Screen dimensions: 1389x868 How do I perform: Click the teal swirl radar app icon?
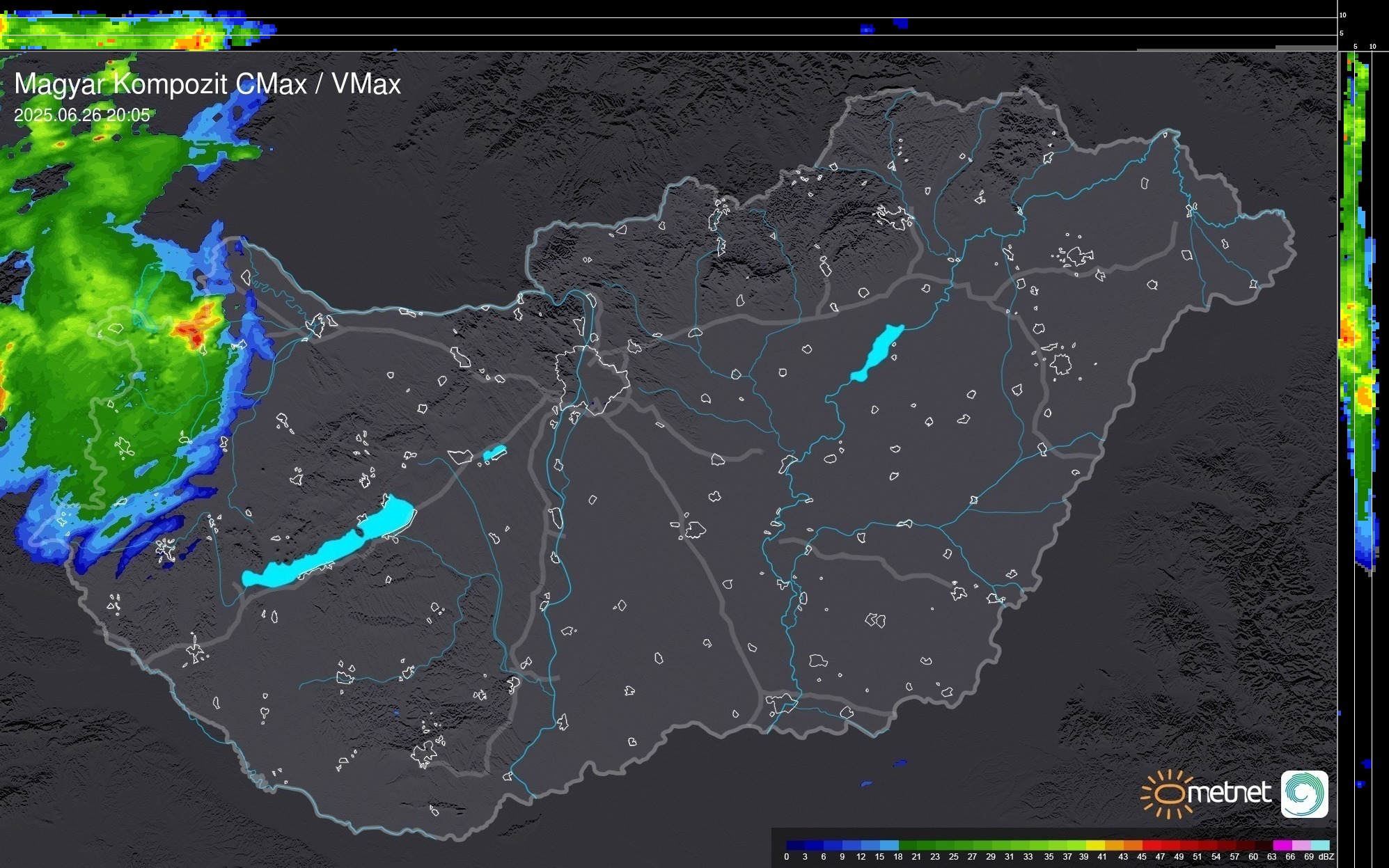tap(1304, 794)
